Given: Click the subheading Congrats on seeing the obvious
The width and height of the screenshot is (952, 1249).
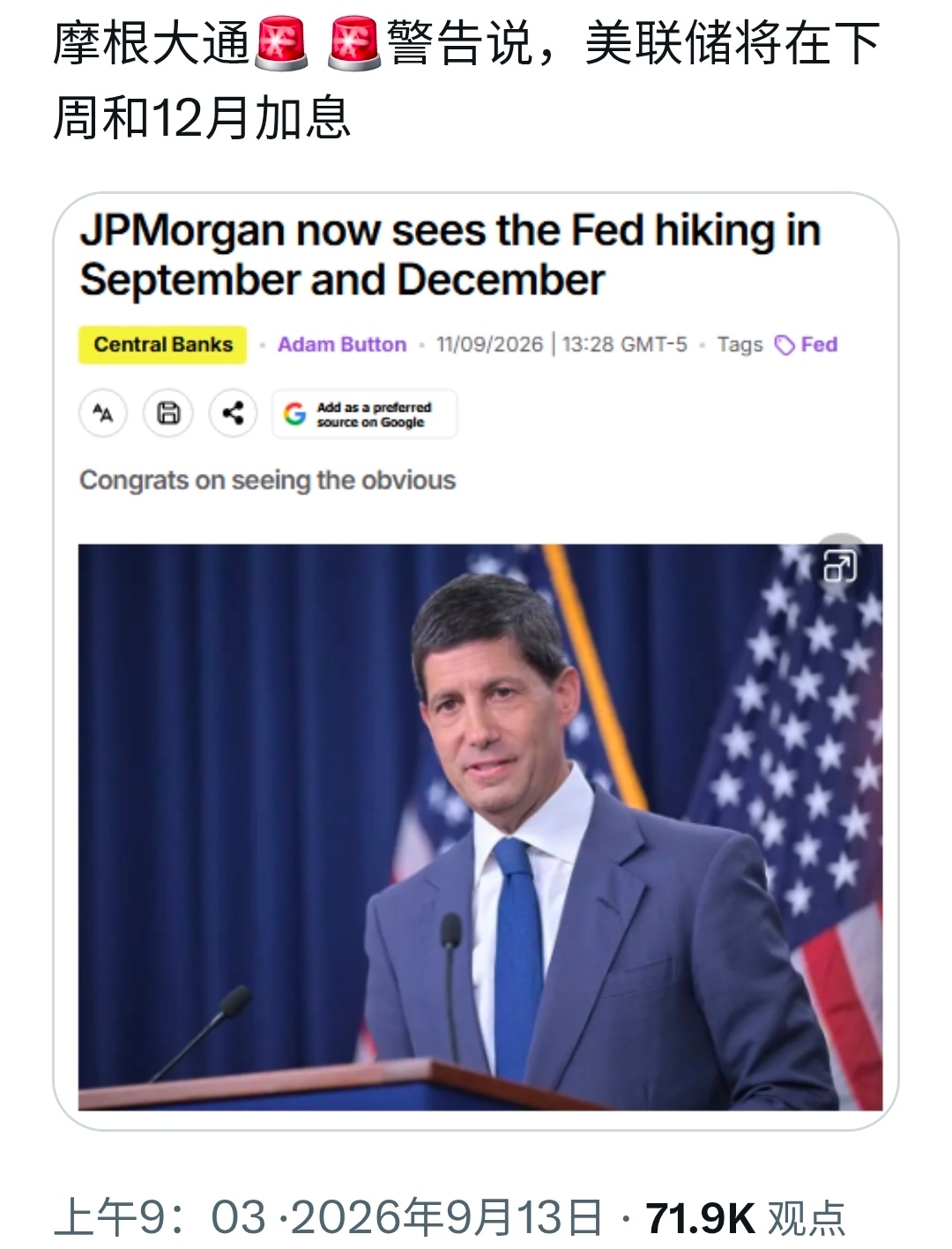Looking at the screenshot, I should [x=268, y=480].
